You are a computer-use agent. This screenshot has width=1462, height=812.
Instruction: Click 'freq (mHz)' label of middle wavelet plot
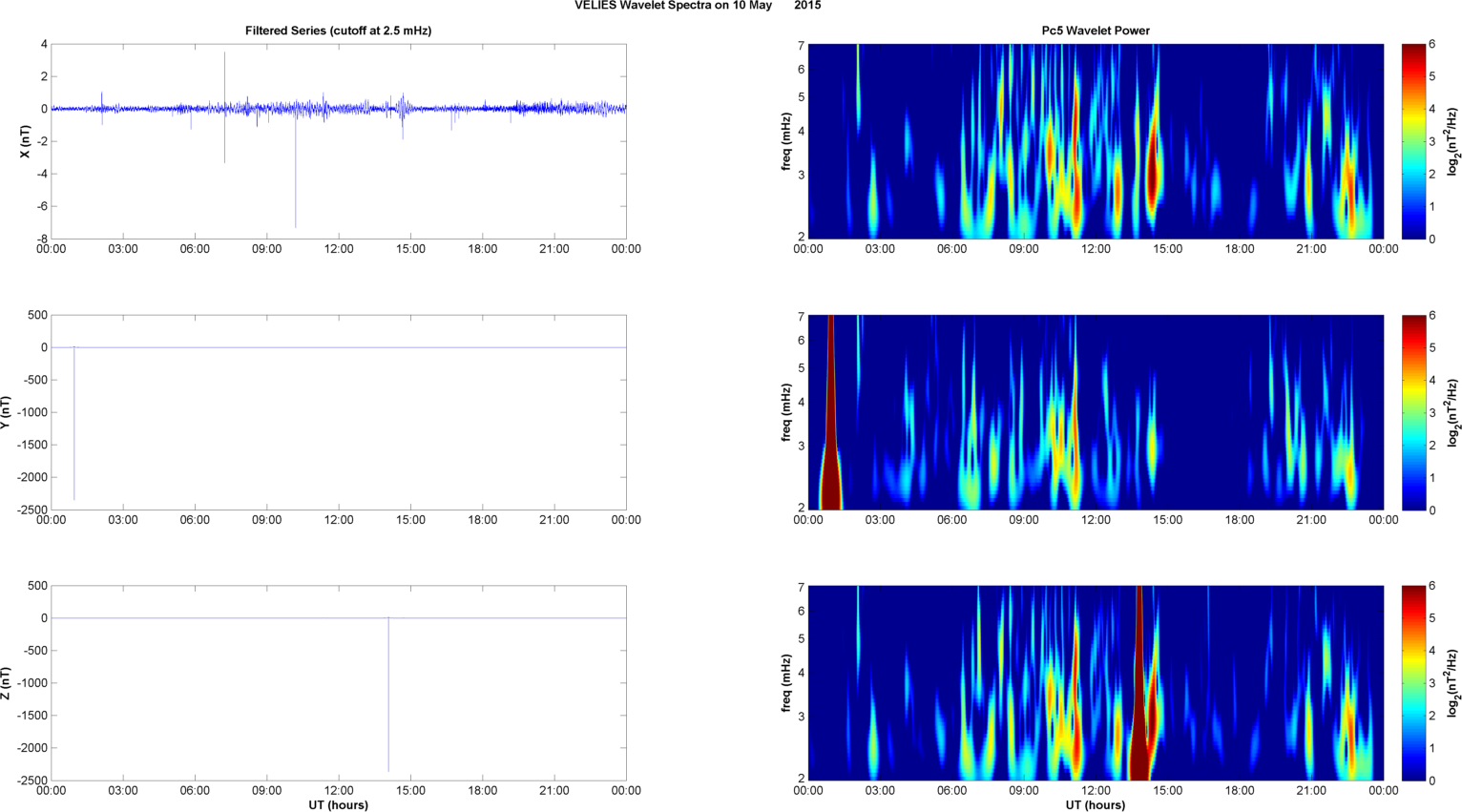pyautogui.click(x=785, y=412)
